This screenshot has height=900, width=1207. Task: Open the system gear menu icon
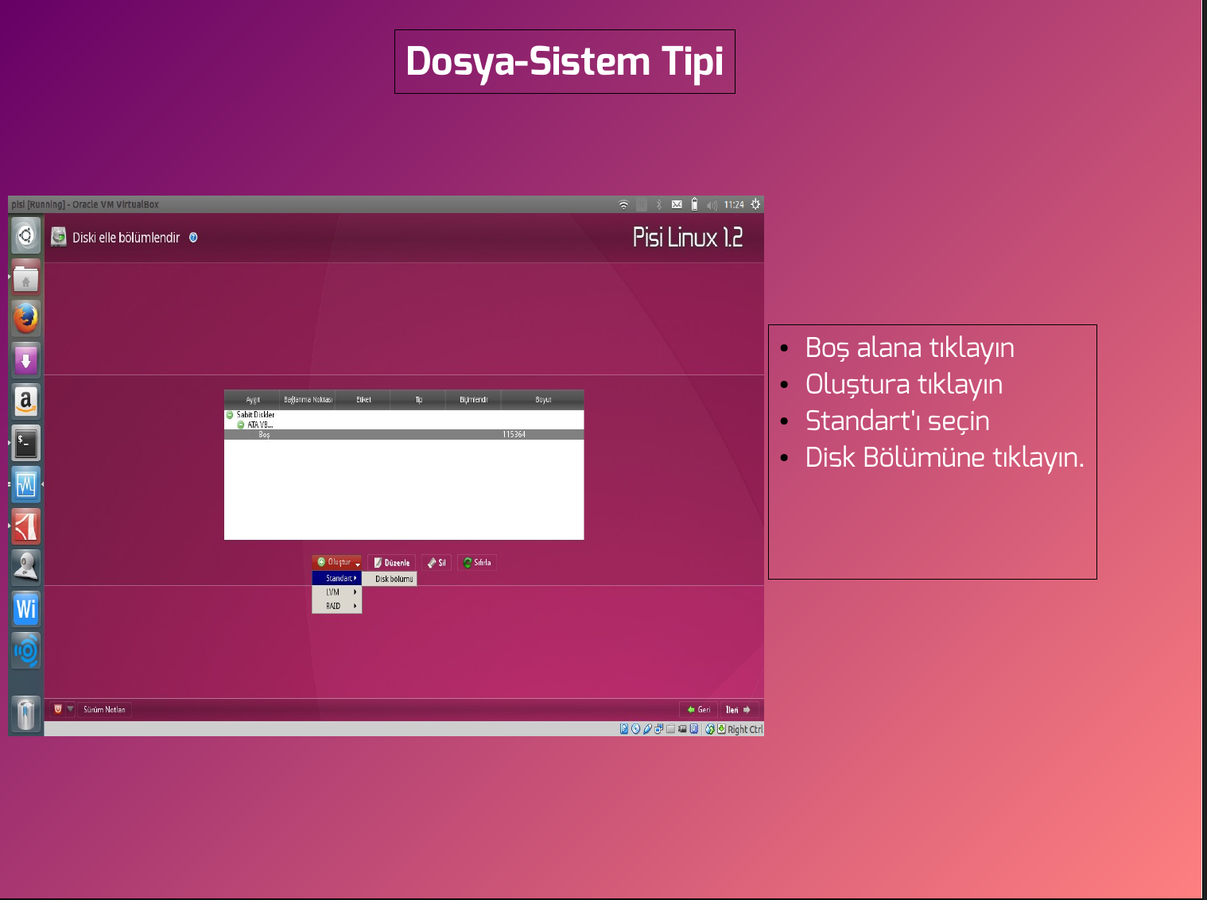click(756, 204)
